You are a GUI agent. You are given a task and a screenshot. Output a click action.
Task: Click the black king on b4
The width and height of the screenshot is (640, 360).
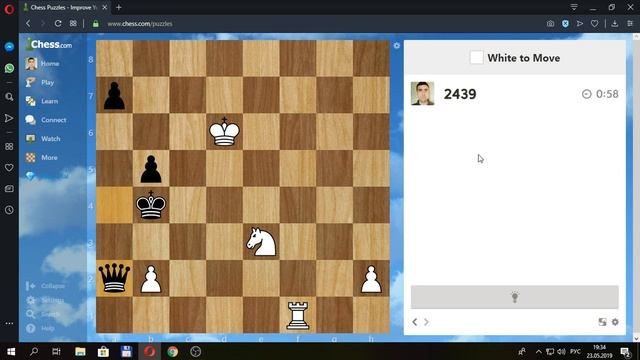(151, 205)
